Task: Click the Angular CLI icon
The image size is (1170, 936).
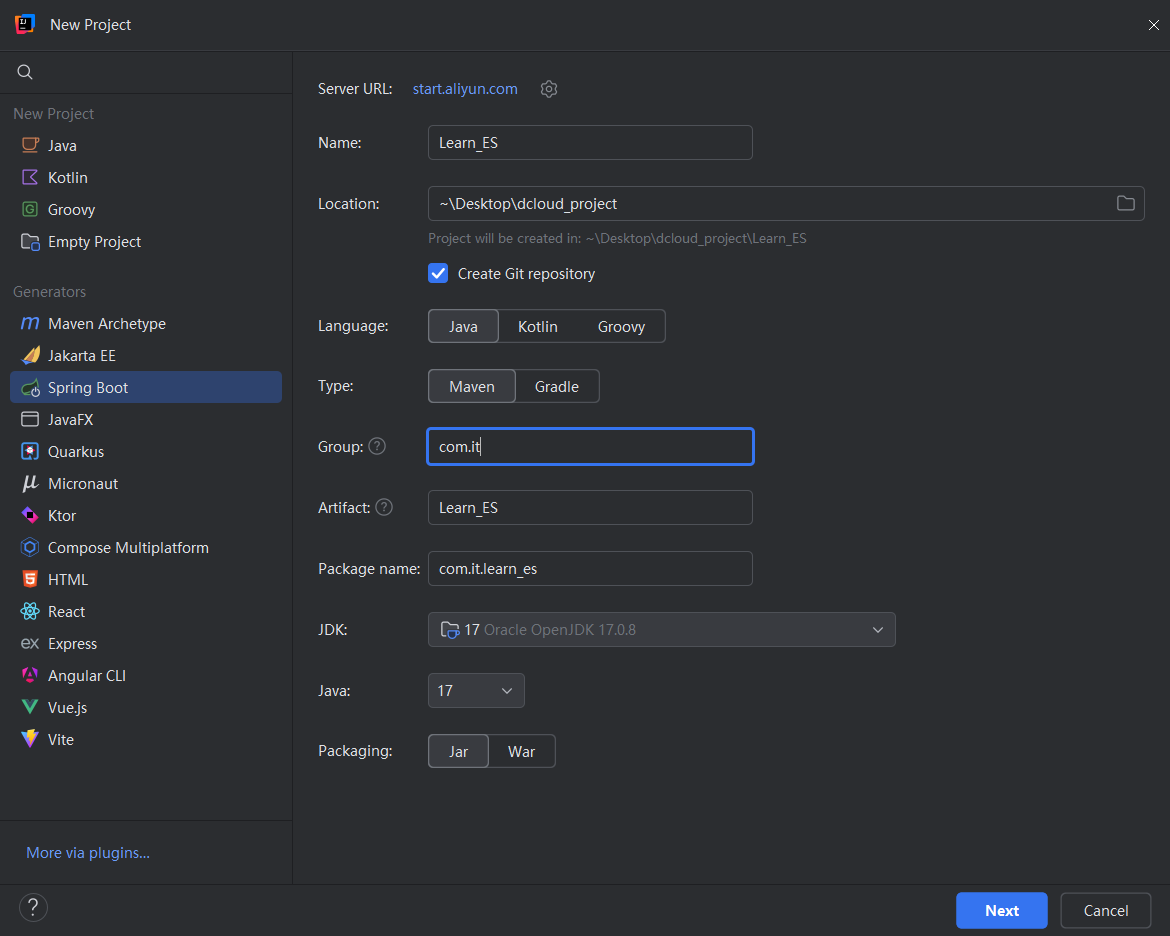Action: coord(30,675)
